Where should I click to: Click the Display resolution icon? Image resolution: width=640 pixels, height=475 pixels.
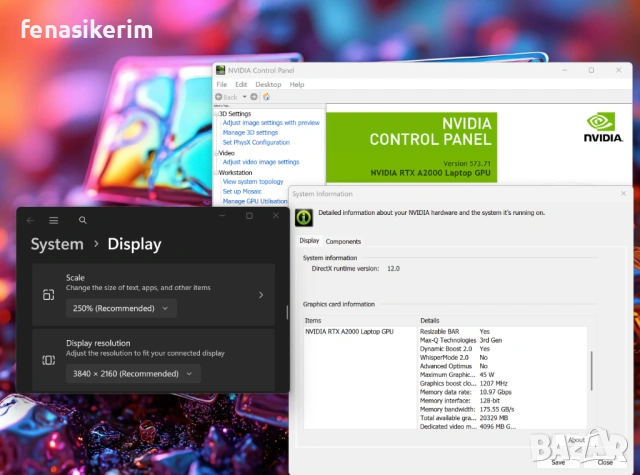49,360
